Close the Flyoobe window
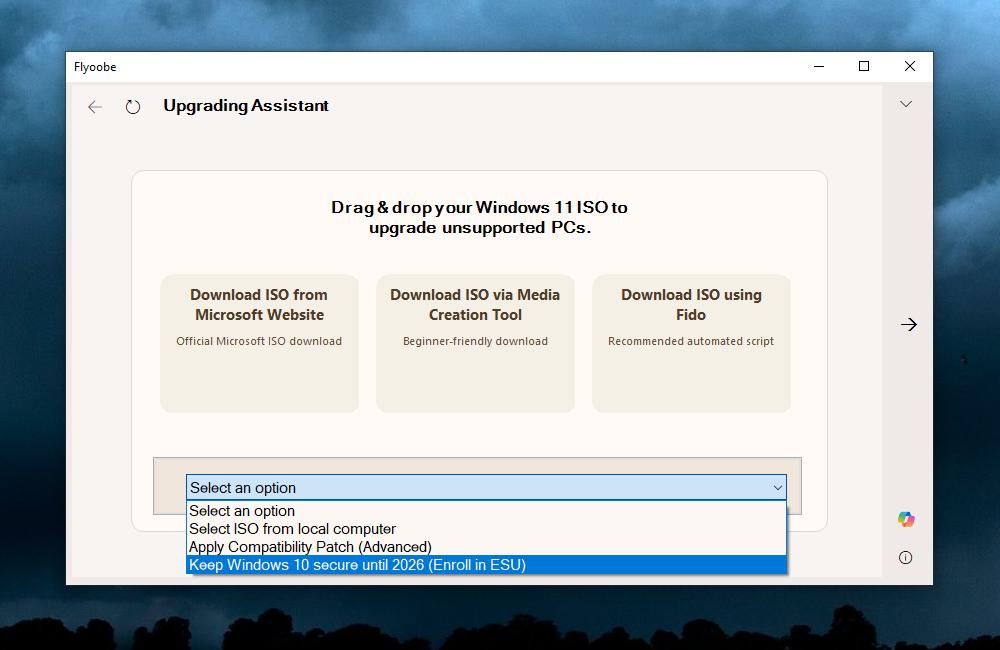 click(910, 66)
